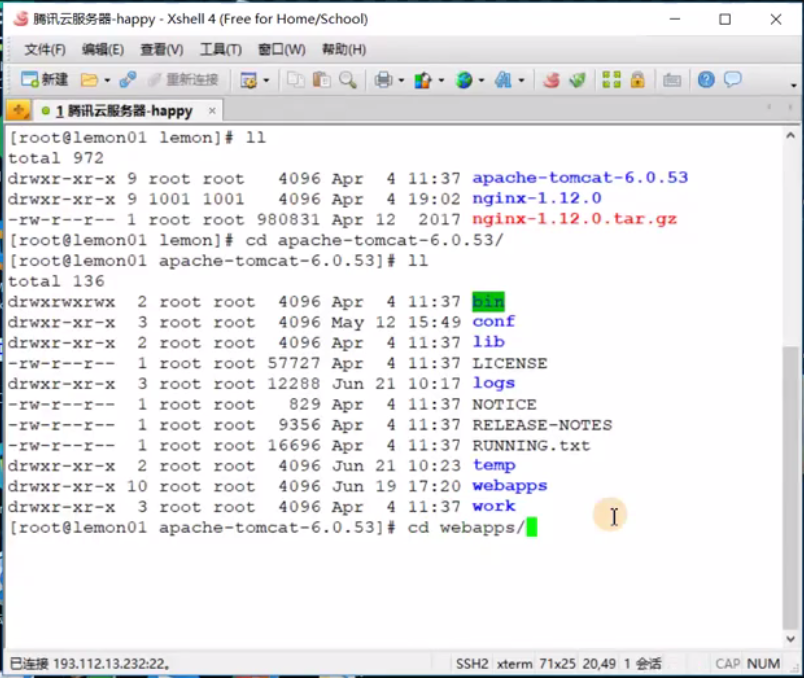Click NUM indicator in status bar

click(763, 664)
